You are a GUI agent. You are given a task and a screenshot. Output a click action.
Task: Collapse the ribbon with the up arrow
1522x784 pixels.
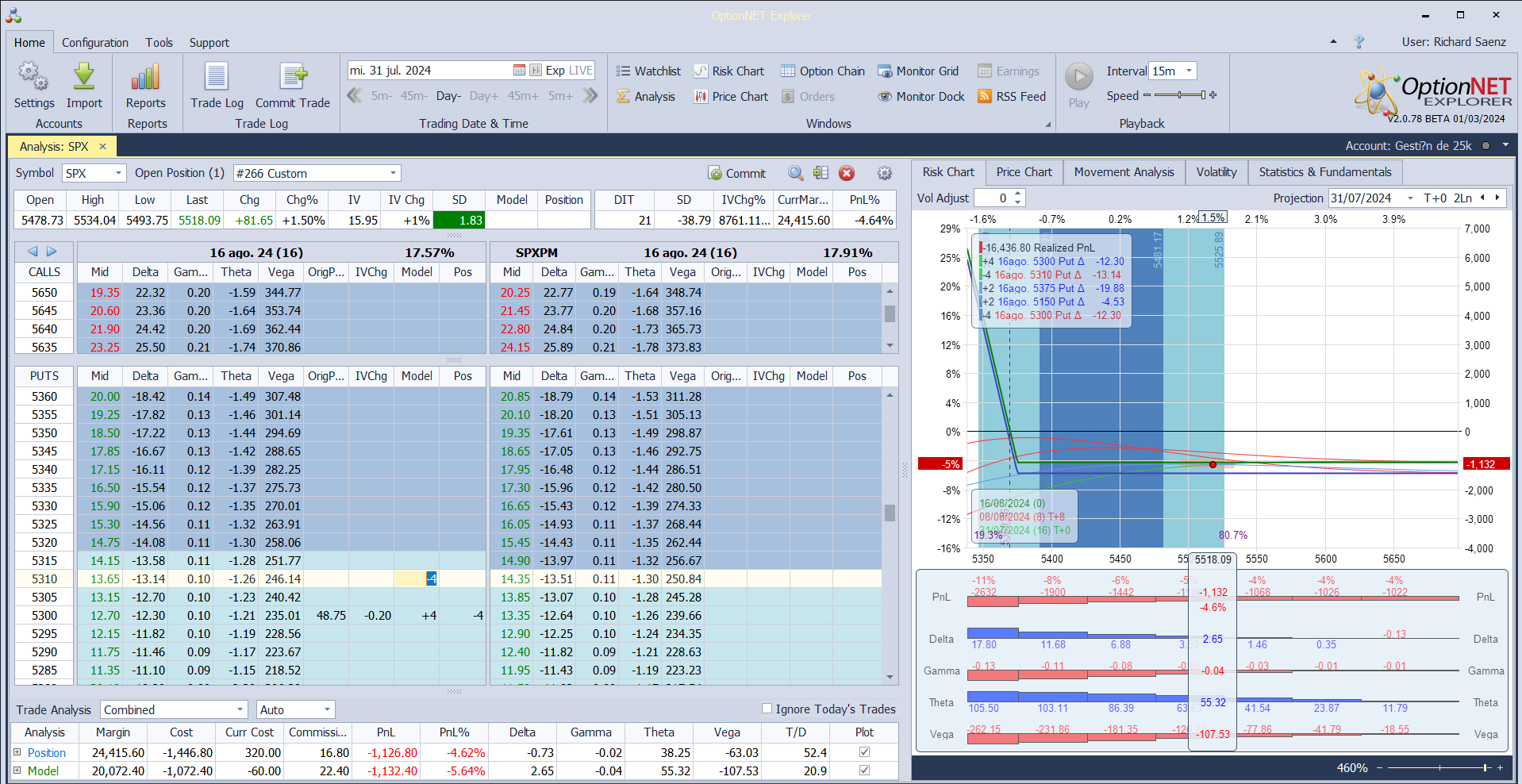click(1333, 42)
